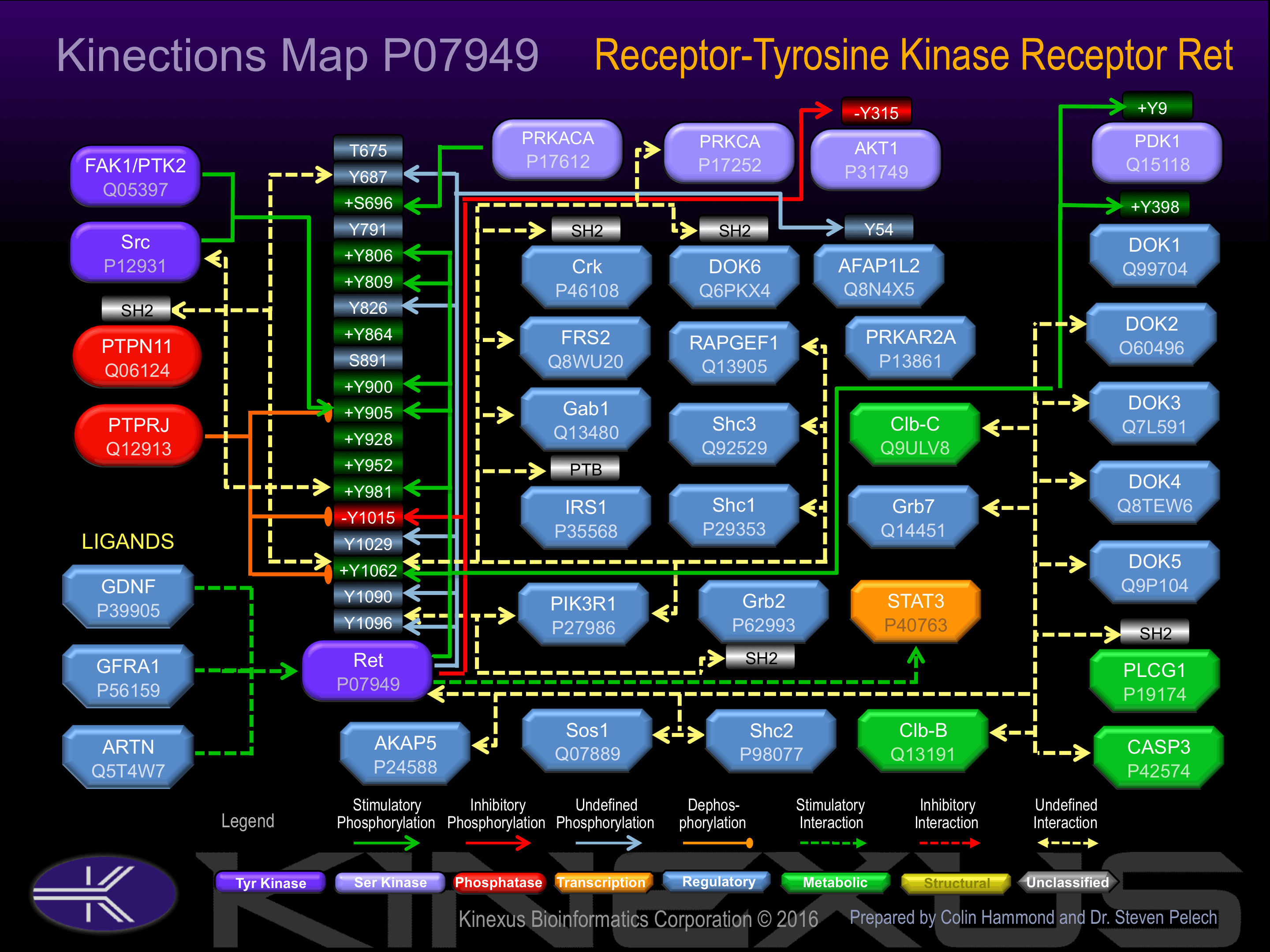Click the PTPN11 Q06124 phosphatase node
The width and height of the screenshot is (1270, 952).
[137, 357]
